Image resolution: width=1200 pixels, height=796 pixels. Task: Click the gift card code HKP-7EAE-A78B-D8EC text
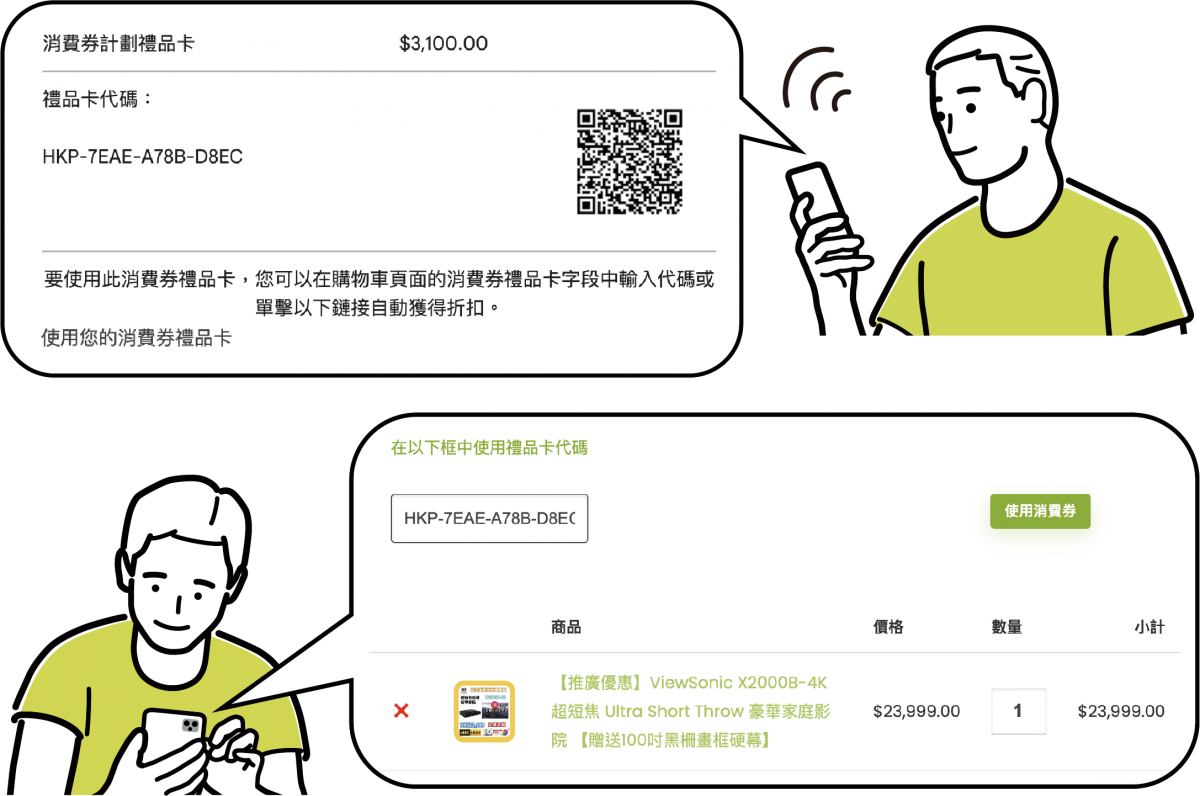pyautogui.click(x=143, y=157)
